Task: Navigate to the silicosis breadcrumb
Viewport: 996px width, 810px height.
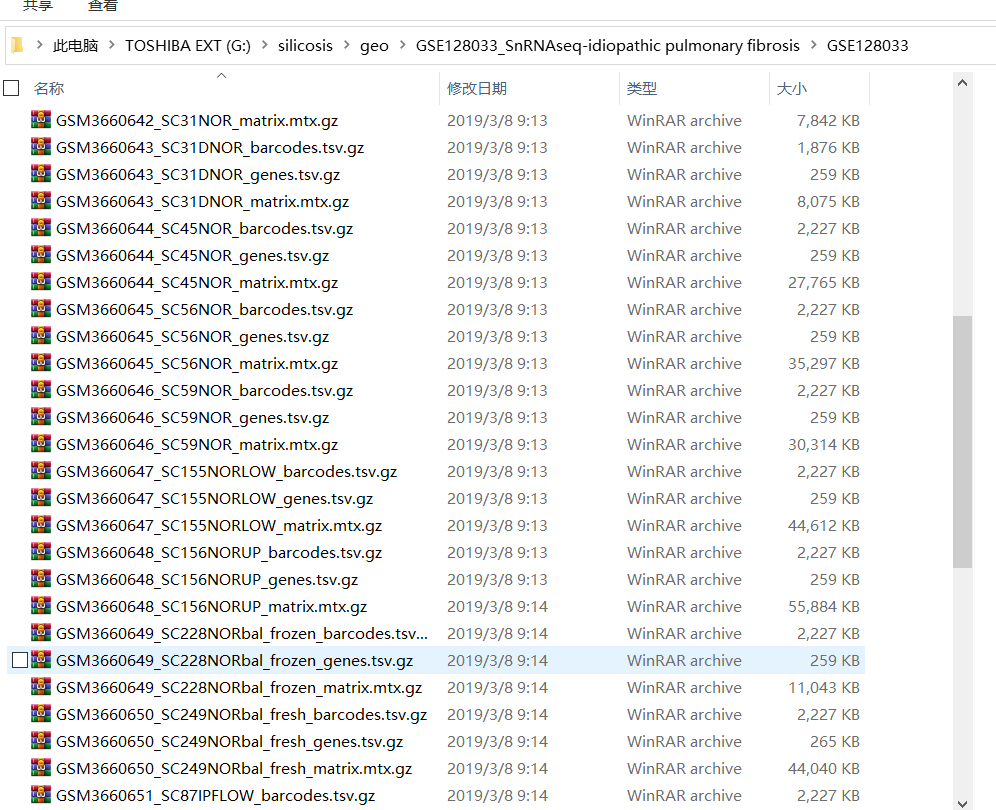Action: [305, 45]
